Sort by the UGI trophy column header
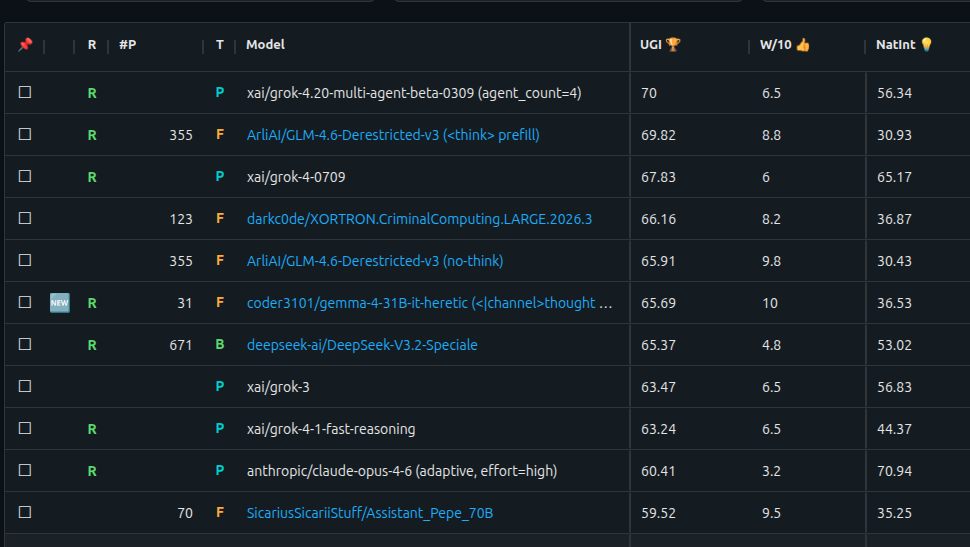Screen dimensions: 970x547 660,45
